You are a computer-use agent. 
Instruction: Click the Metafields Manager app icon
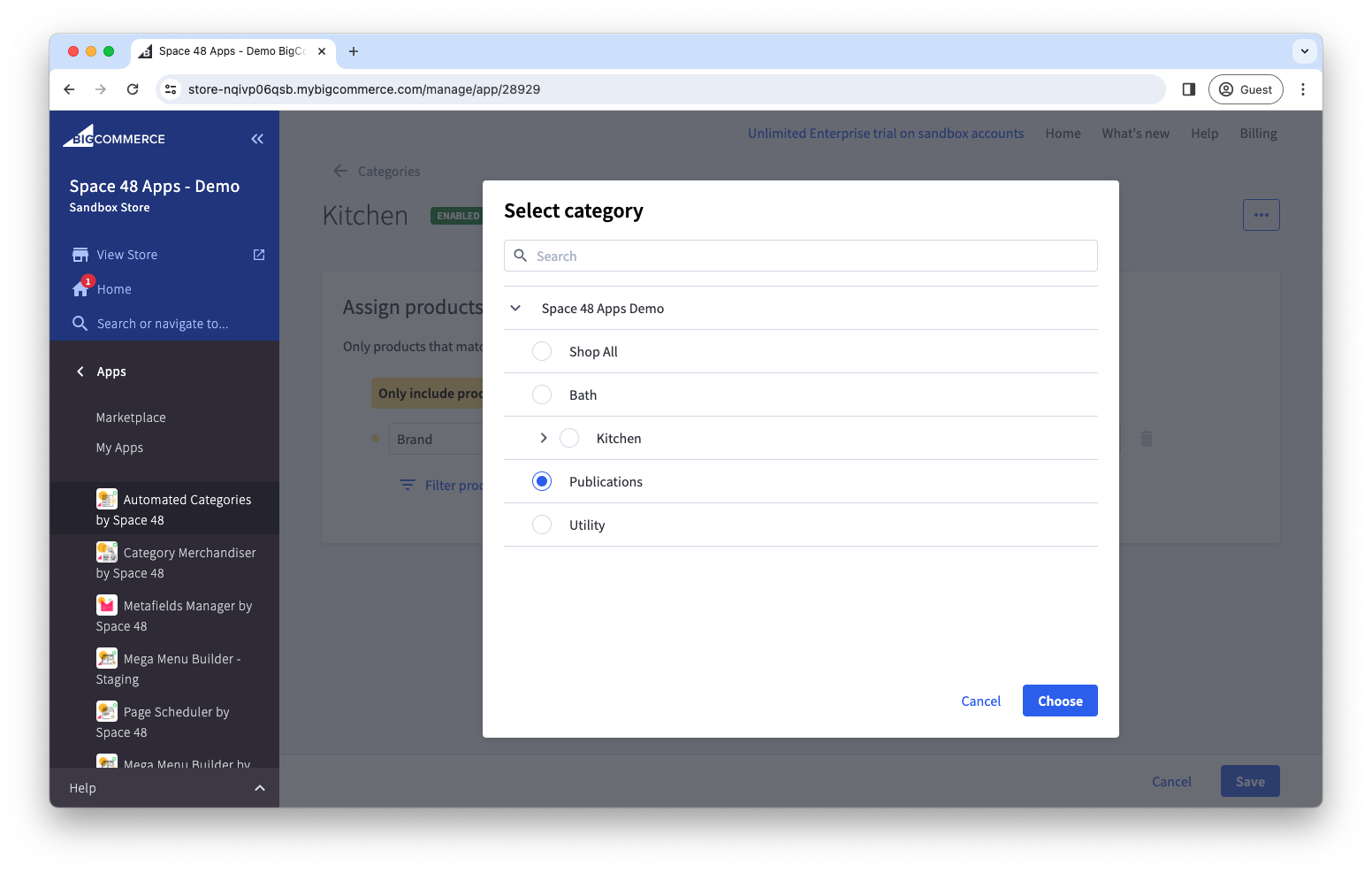coord(107,605)
